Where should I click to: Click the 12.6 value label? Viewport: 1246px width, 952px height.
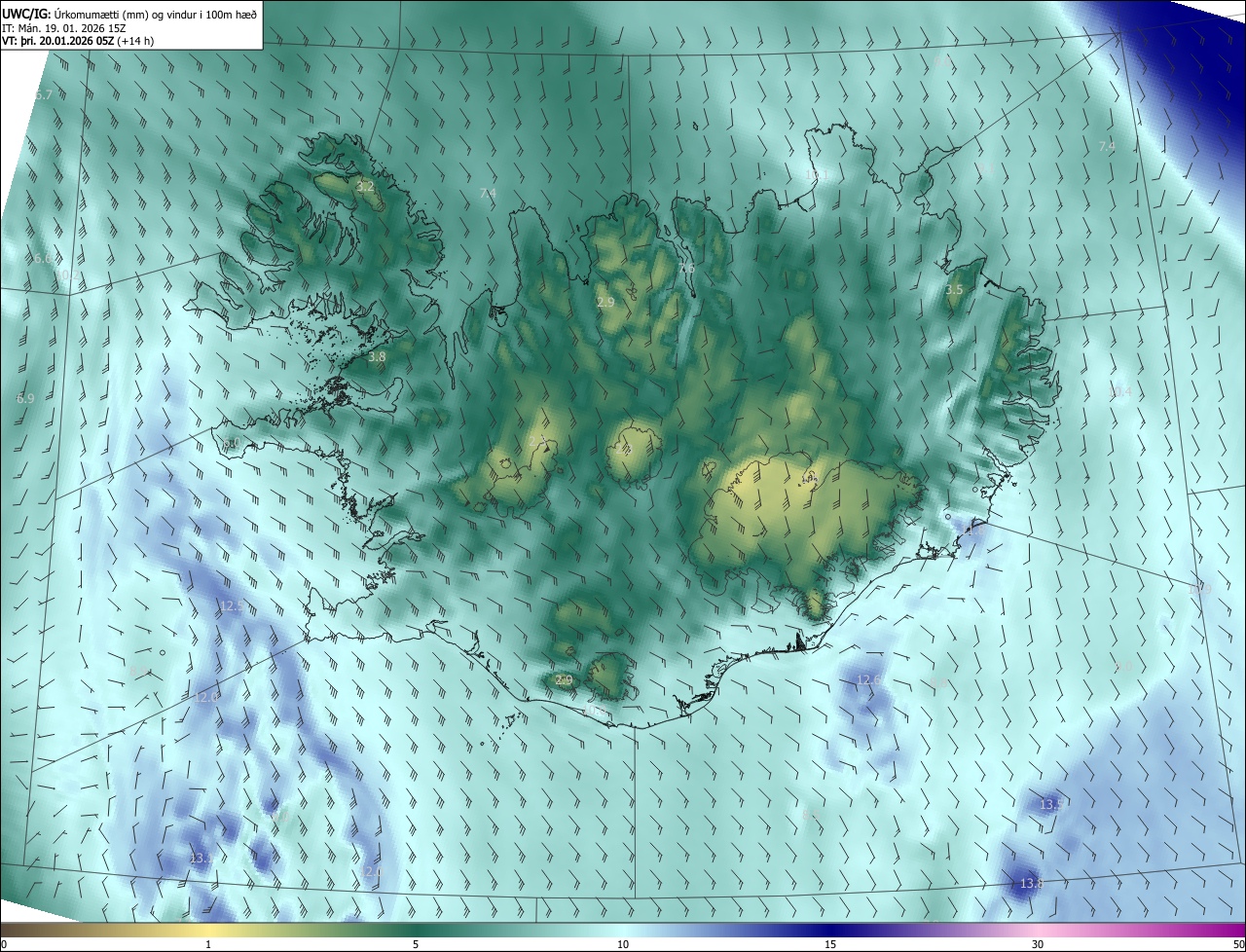868,679
